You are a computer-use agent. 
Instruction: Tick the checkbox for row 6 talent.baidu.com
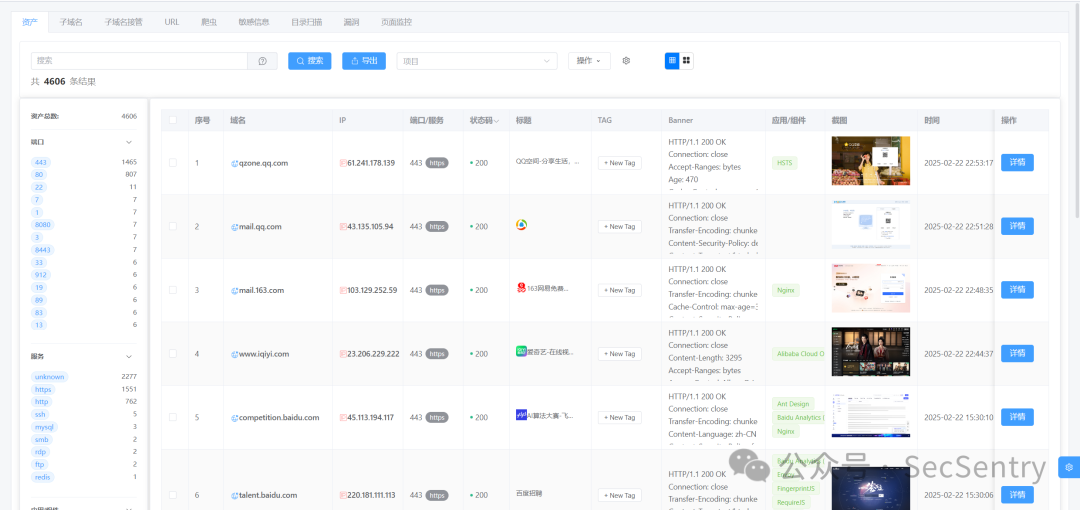pyautogui.click(x=173, y=495)
